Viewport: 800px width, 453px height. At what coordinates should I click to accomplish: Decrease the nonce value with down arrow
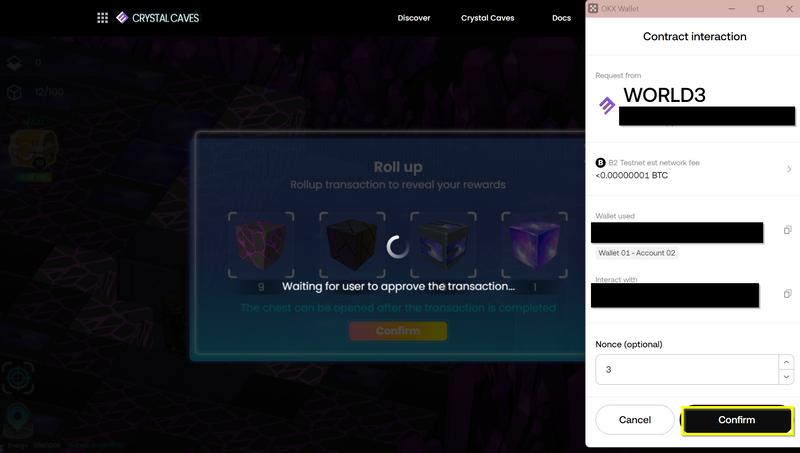786,376
